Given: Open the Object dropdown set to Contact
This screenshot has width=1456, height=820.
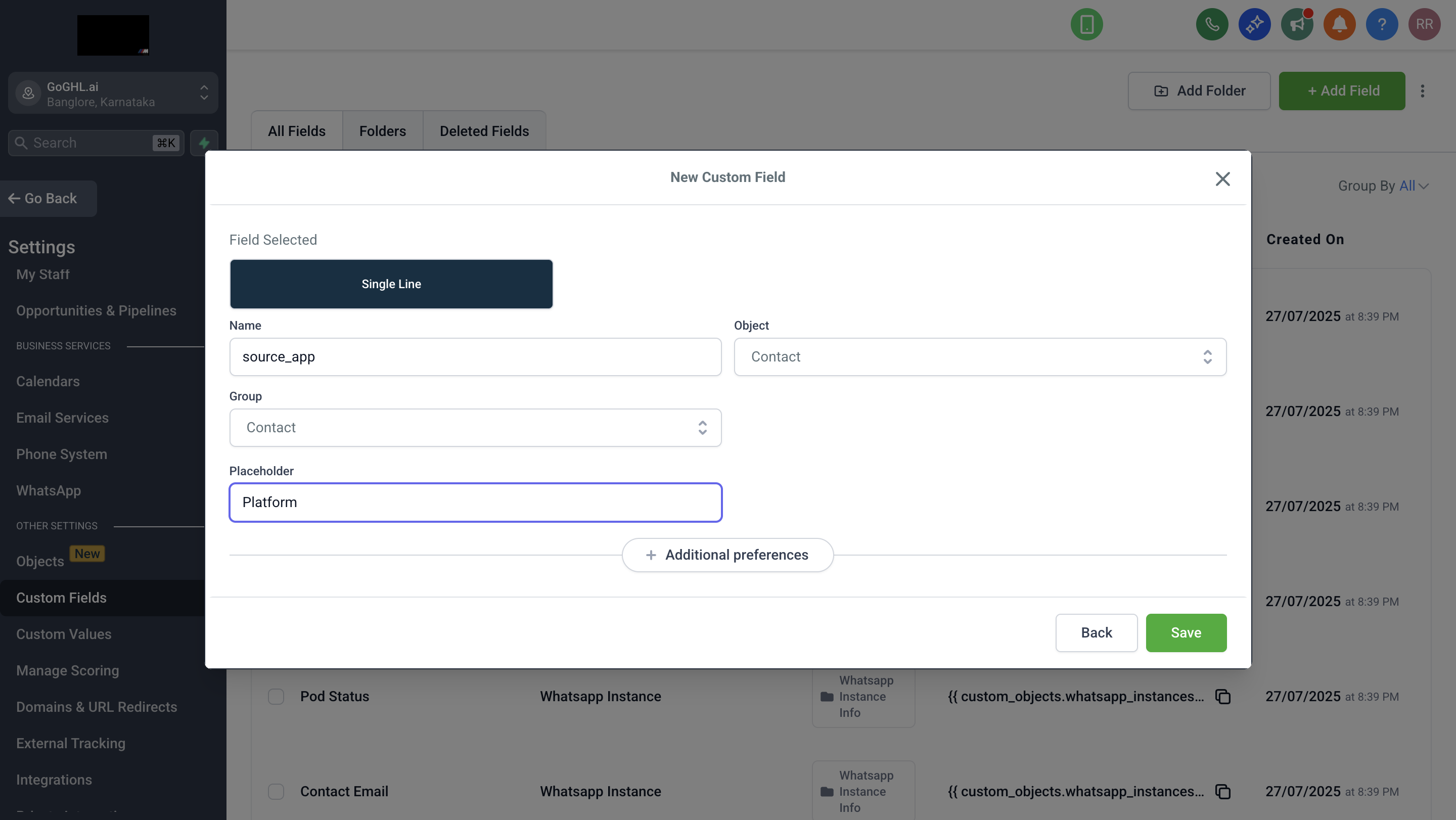Looking at the screenshot, I should [x=980, y=356].
